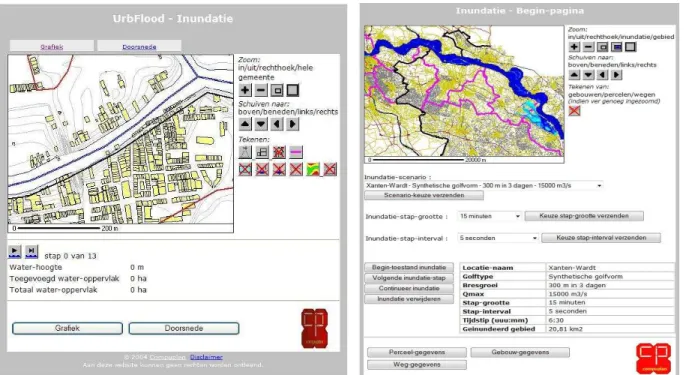Screen dimensions: 689x375
Task: Click Keuze stap-grootte verzenden
Action: [x=584, y=216]
